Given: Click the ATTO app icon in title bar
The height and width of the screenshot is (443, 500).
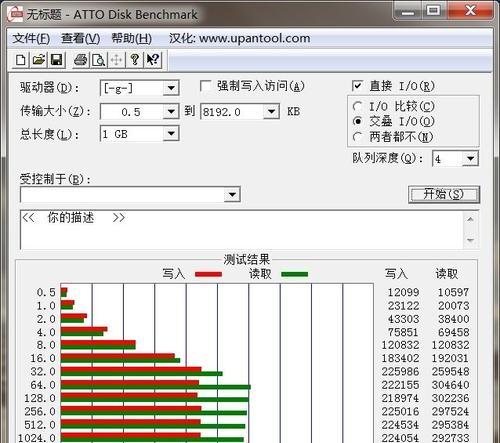Looking at the screenshot, I should 15,14.
